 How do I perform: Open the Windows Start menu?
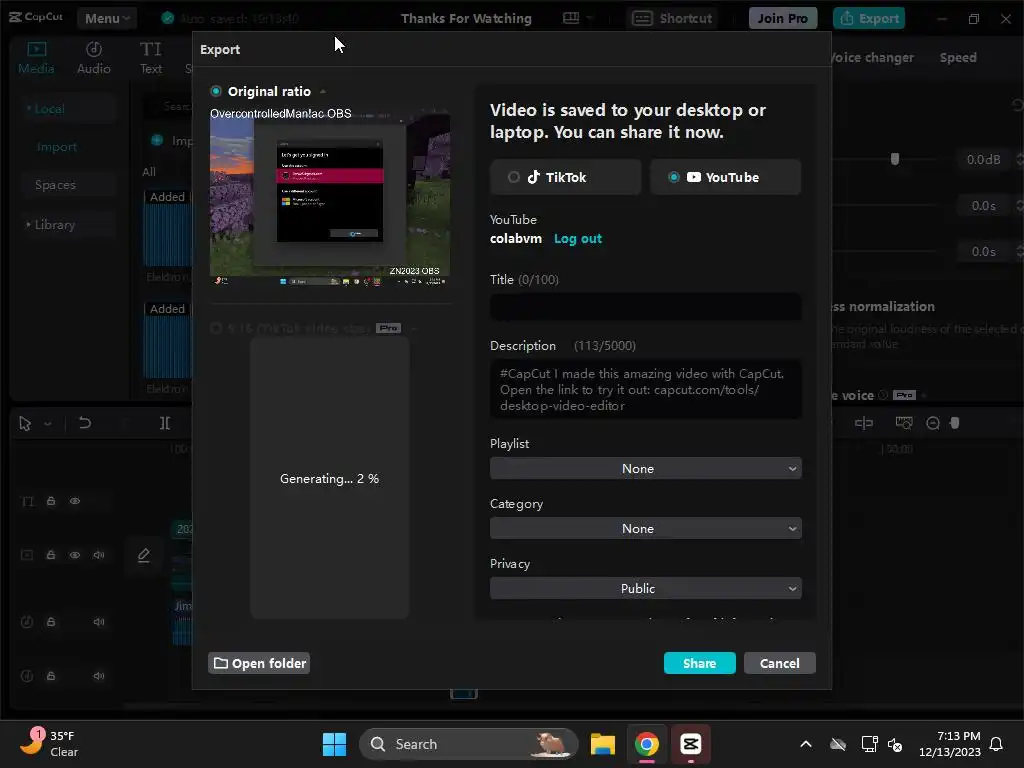coord(334,744)
